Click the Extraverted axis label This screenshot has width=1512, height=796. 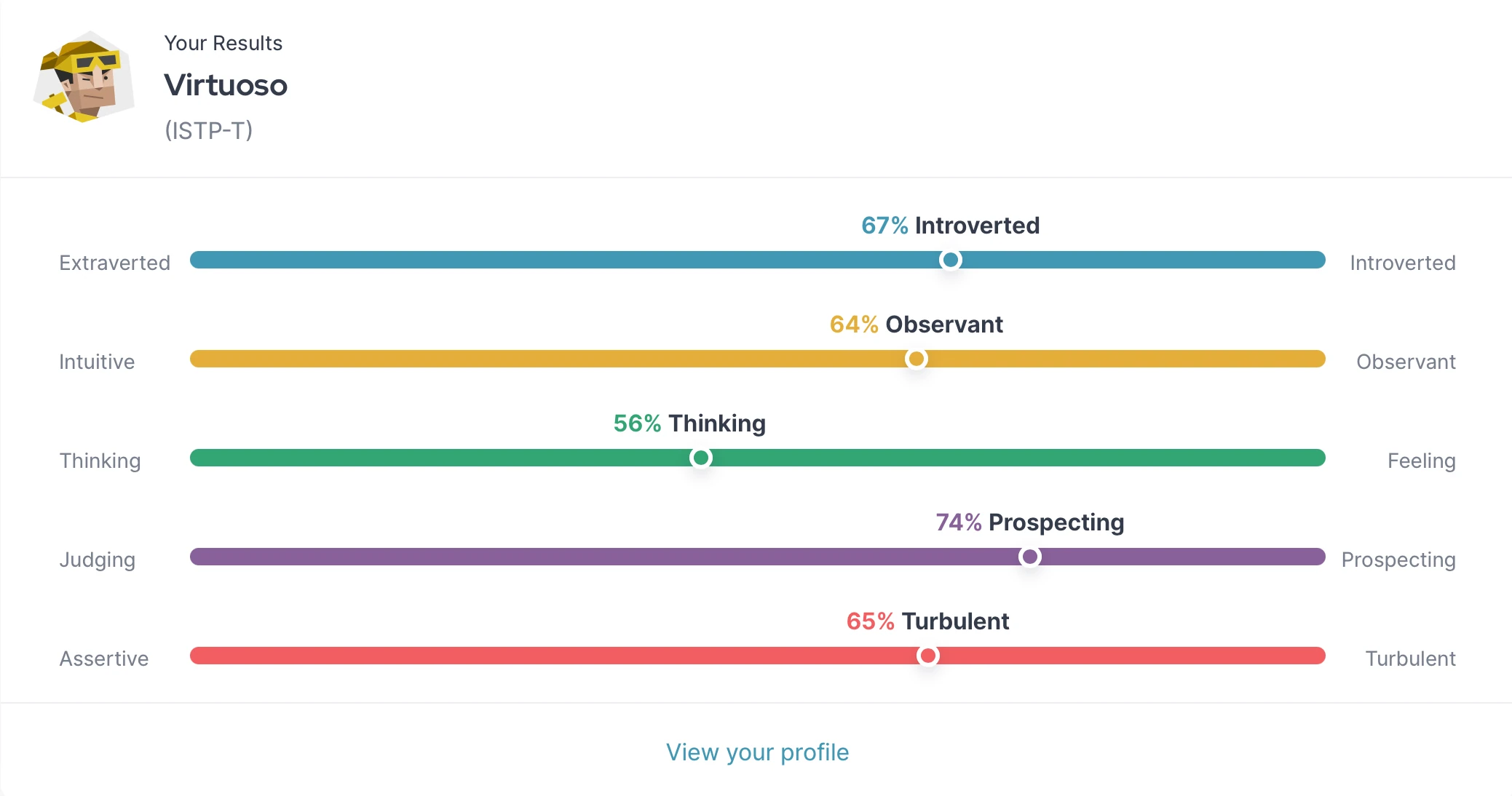[114, 263]
